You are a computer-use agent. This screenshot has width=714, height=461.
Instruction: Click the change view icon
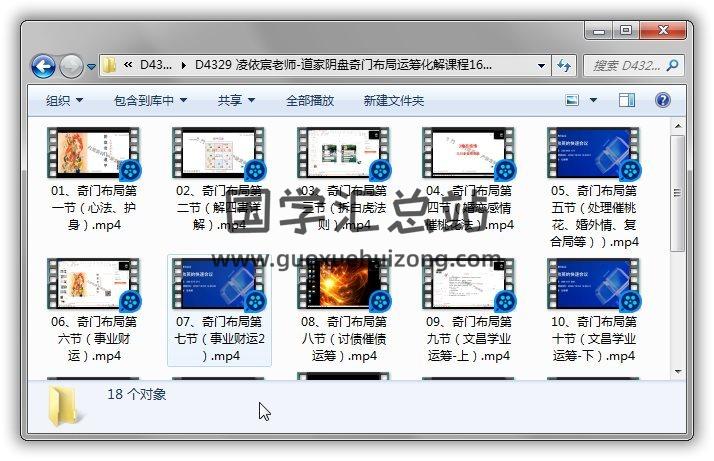[572, 100]
